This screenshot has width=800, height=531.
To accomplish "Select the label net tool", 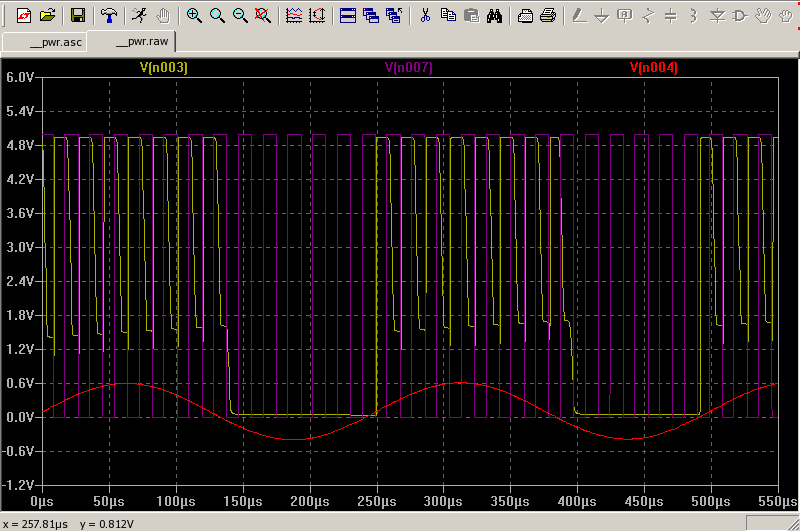I will tap(625, 15).
